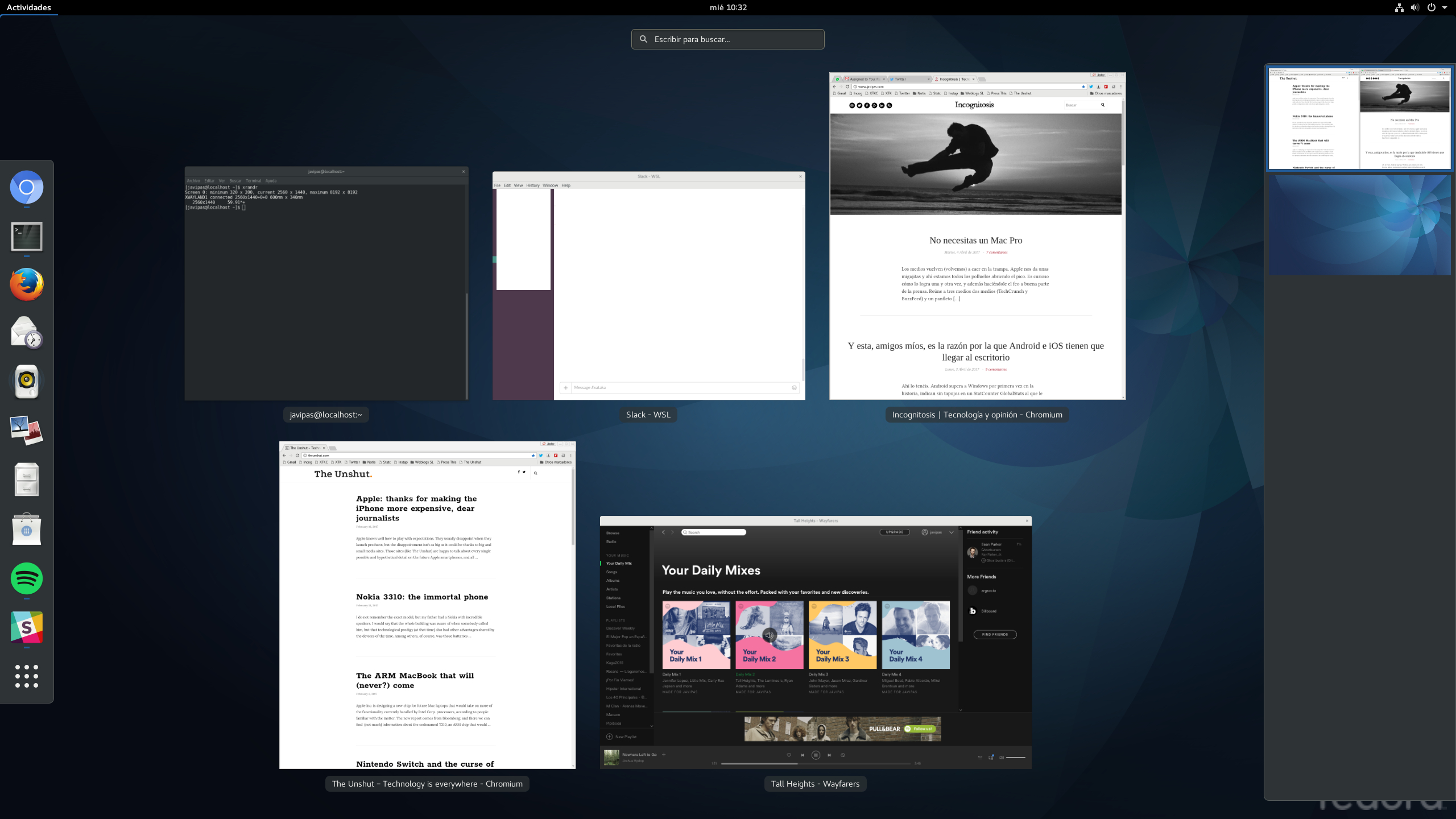Click the Actividades button
Viewport: 1456px width, 819px height.
29,7
